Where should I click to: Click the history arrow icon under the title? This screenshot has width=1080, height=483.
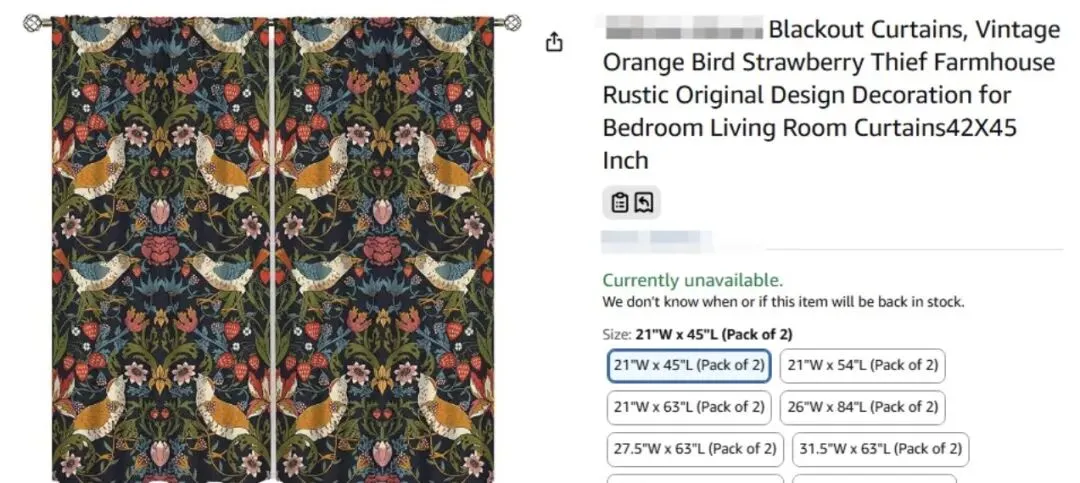click(x=644, y=203)
